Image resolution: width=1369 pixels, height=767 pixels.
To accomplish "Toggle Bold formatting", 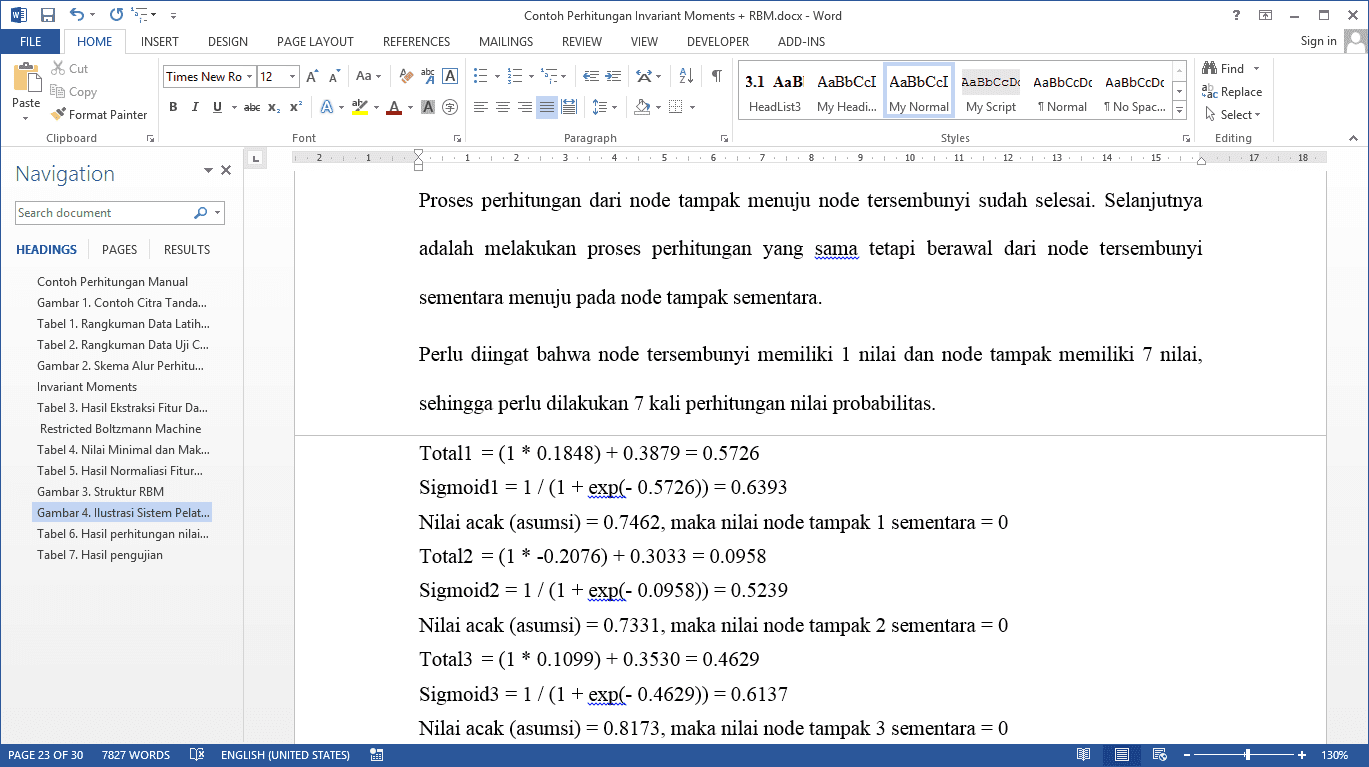I will click(x=173, y=107).
